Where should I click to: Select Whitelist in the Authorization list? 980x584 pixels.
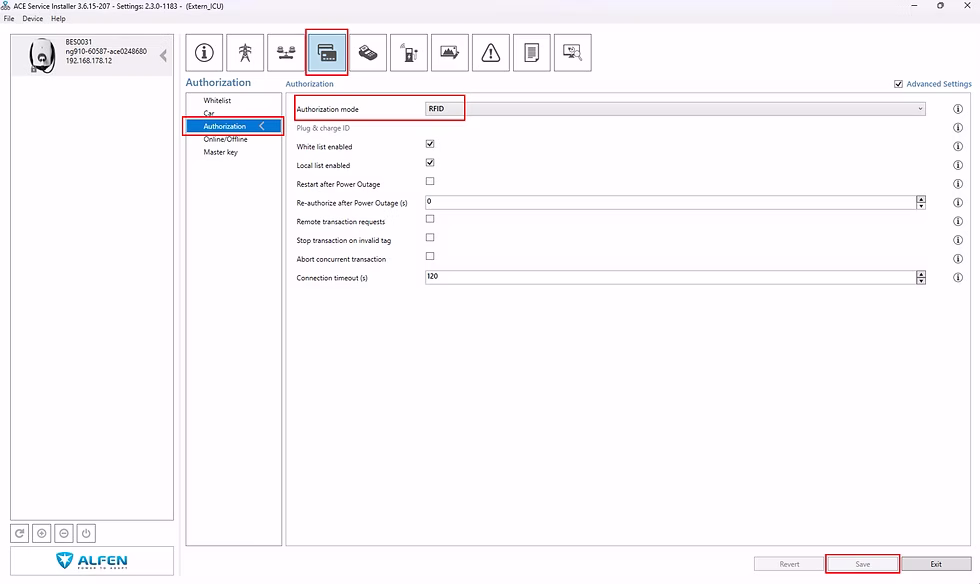pyautogui.click(x=217, y=101)
